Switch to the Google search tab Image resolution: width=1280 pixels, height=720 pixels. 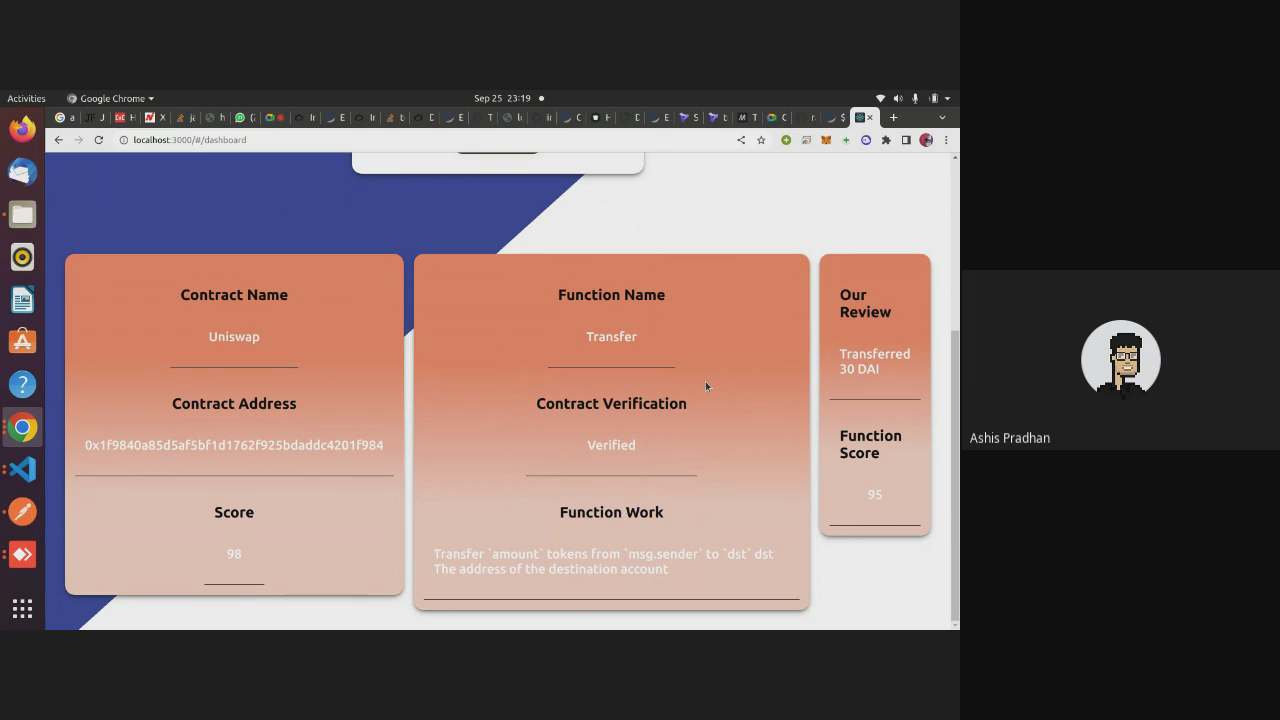click(x=65, y=118)
